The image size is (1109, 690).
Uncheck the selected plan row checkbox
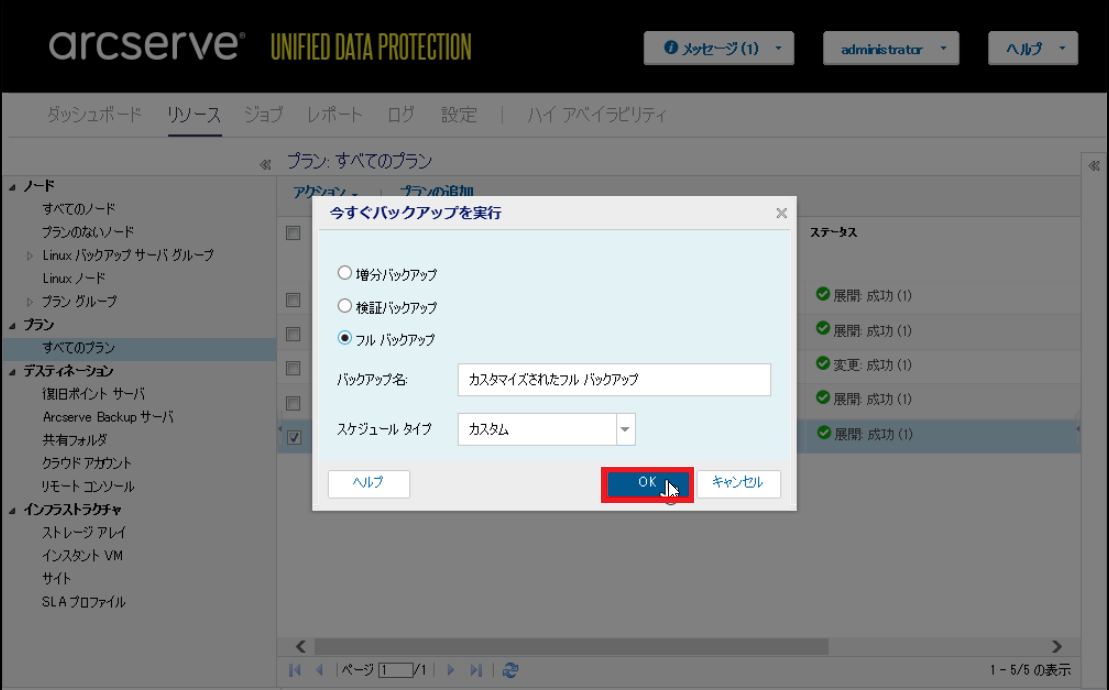coord(294,437)
